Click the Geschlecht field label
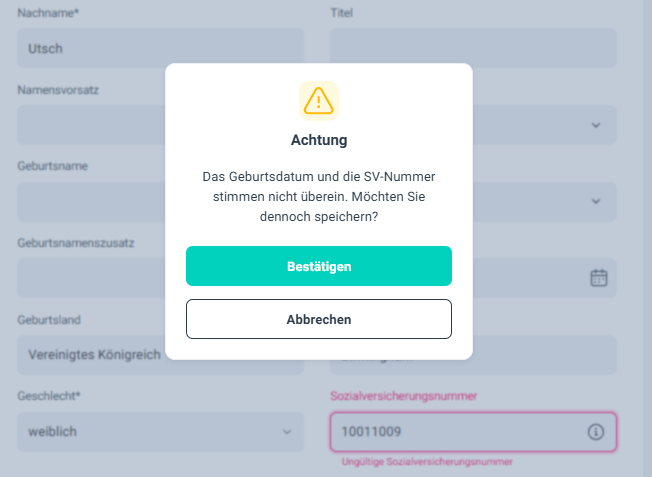The image size is (652, 477). (x=49, y=396)
